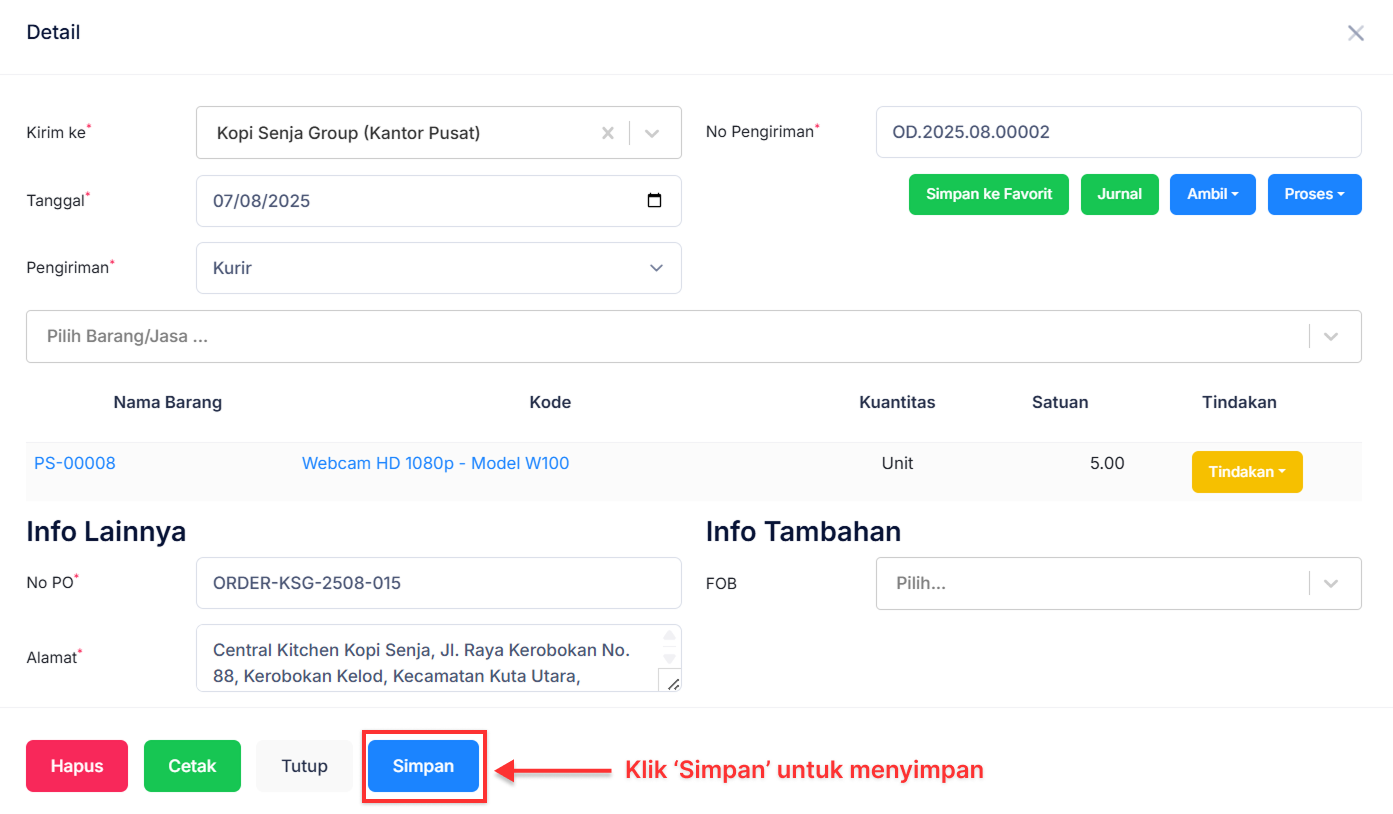1393x814 pixels.
Task: Clear the Kirim ke selection with the x icon
Action: pos(608,132)
